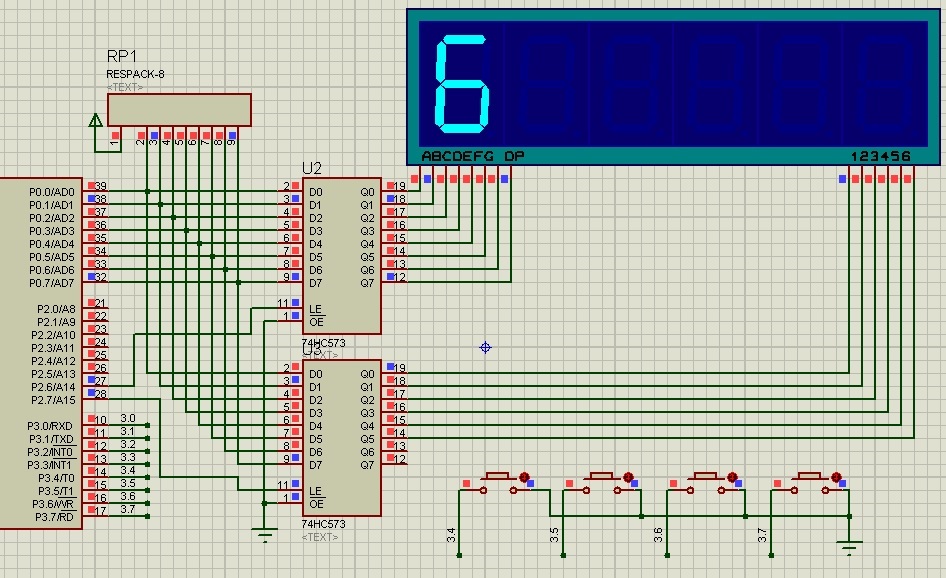
Task: Click the lit digit 6 on the display
Action: click(461, 85)
